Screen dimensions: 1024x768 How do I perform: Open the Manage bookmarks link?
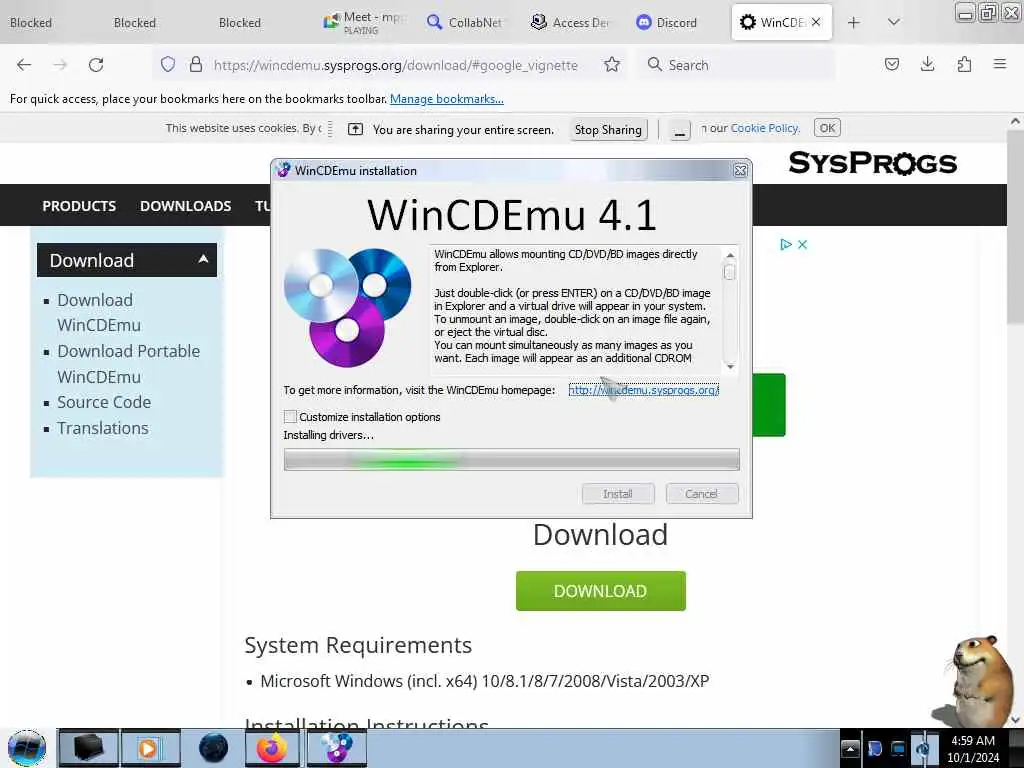click(x=447, y=99)
